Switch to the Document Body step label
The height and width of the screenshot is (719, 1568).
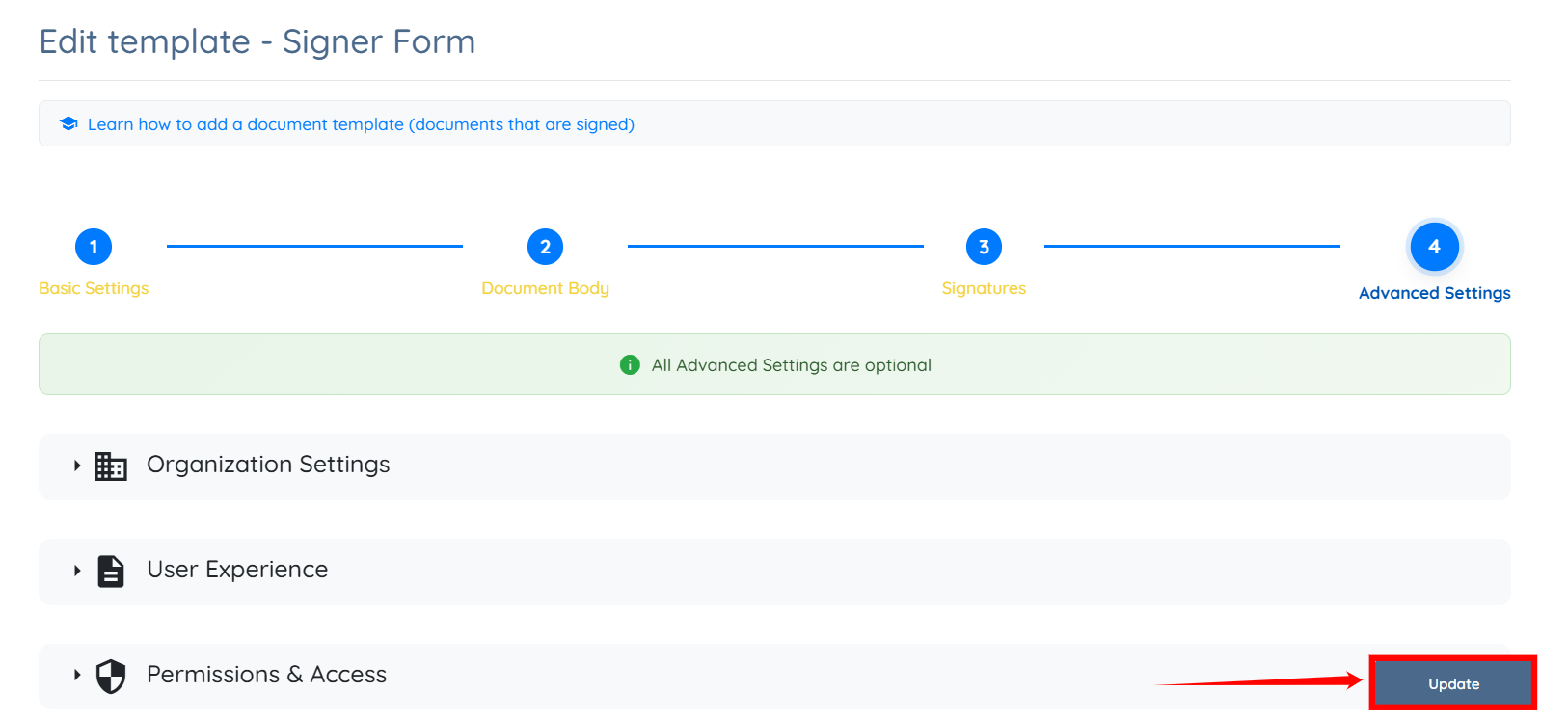coord(545,288)
